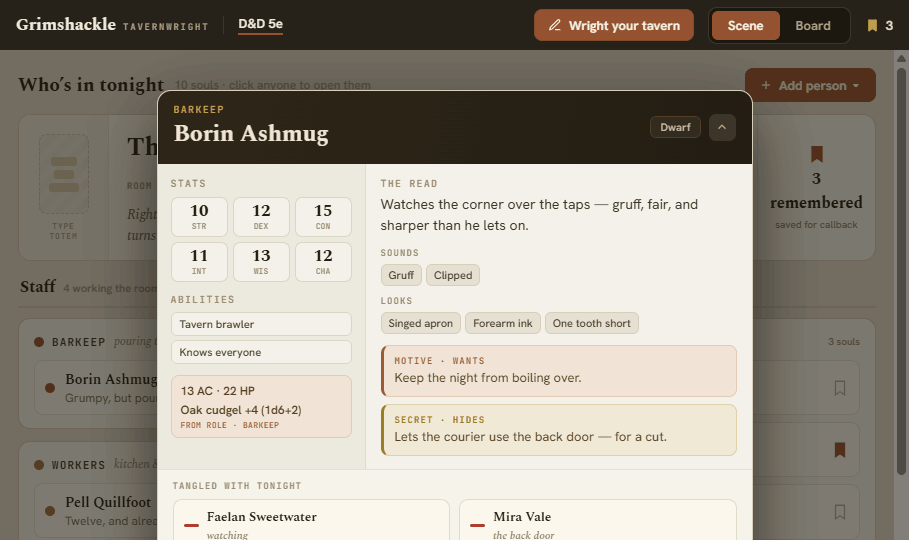Click the read text about watching the taps
This screenshot has width=909, height=540.
tap(539, 215)
